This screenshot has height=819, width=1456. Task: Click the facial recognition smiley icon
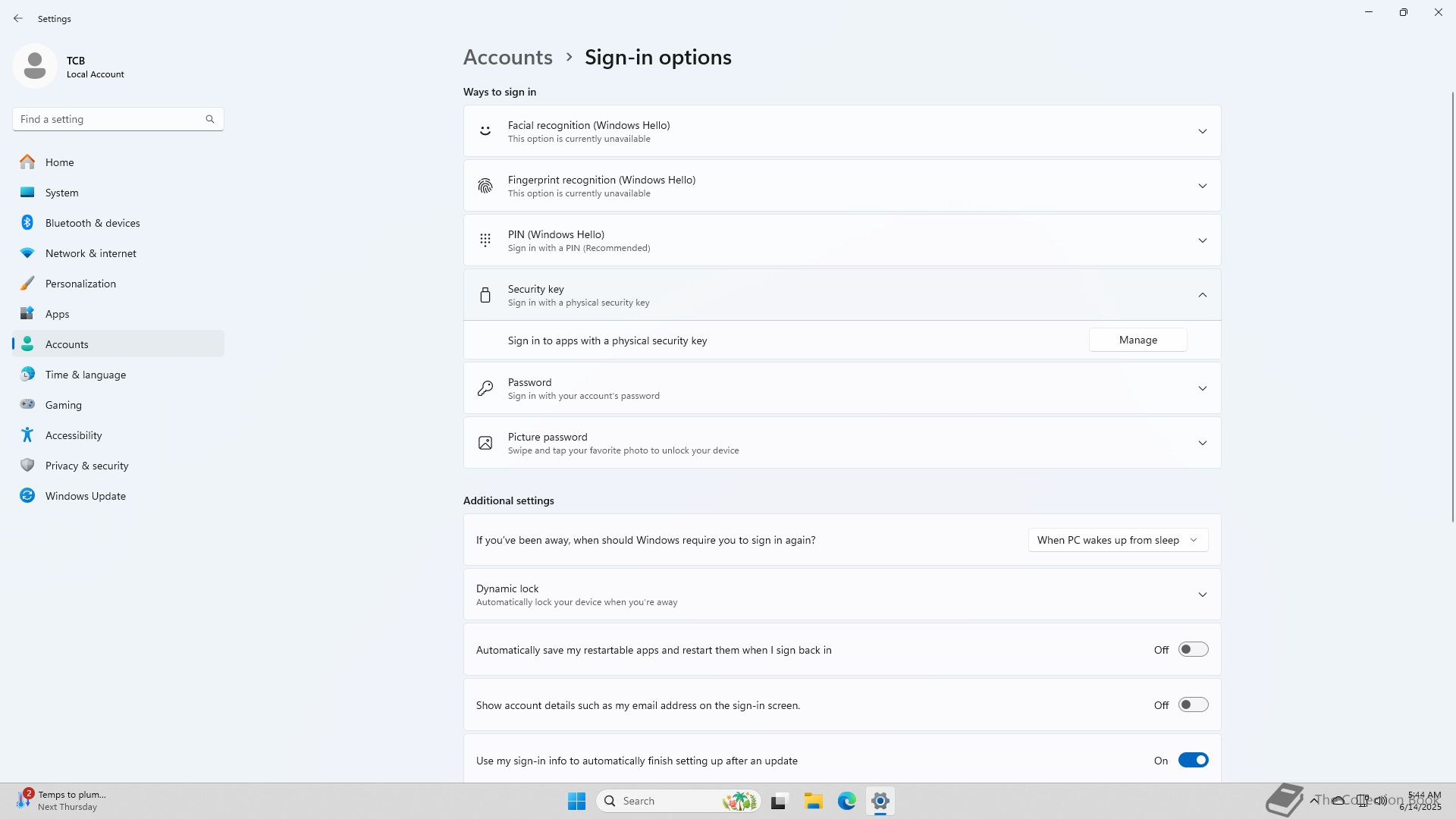click(x=485, y=131)
